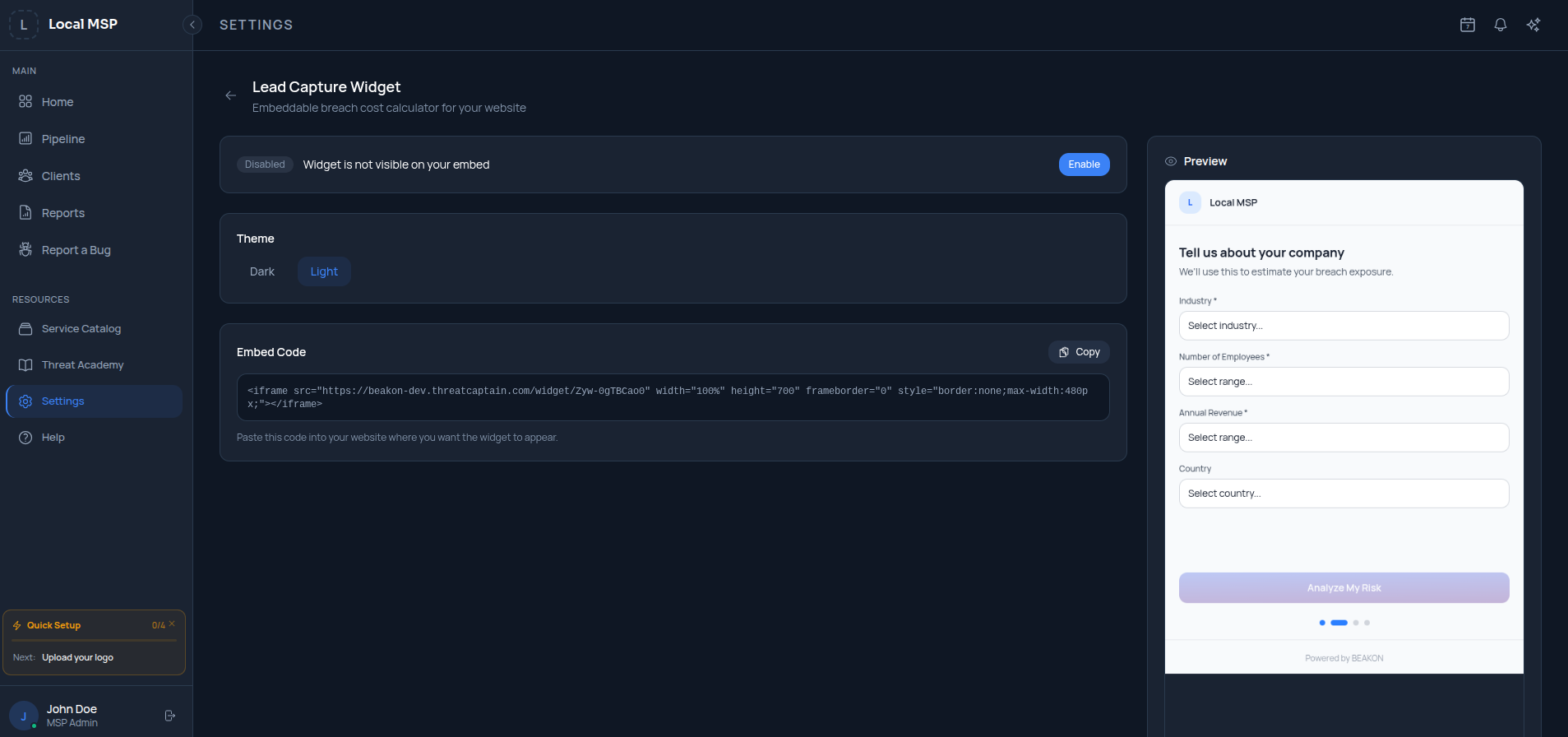Select the Dark theme option
The width and height of the screenshot is (1568, 737).
[x=262, y=271]
